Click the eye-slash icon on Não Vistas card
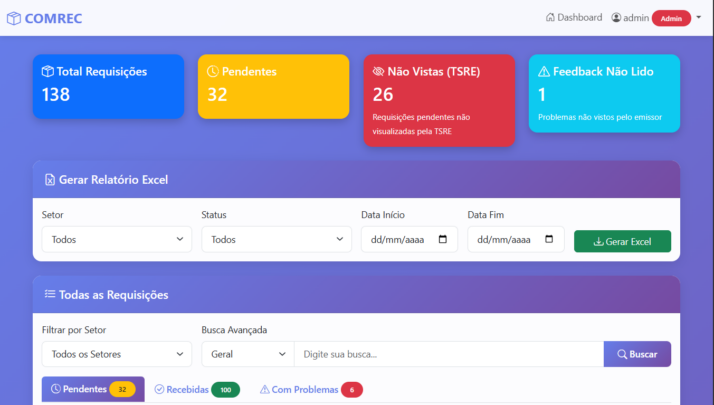The width and height of the screenshot is (714, 405). (x=378, y=72)
